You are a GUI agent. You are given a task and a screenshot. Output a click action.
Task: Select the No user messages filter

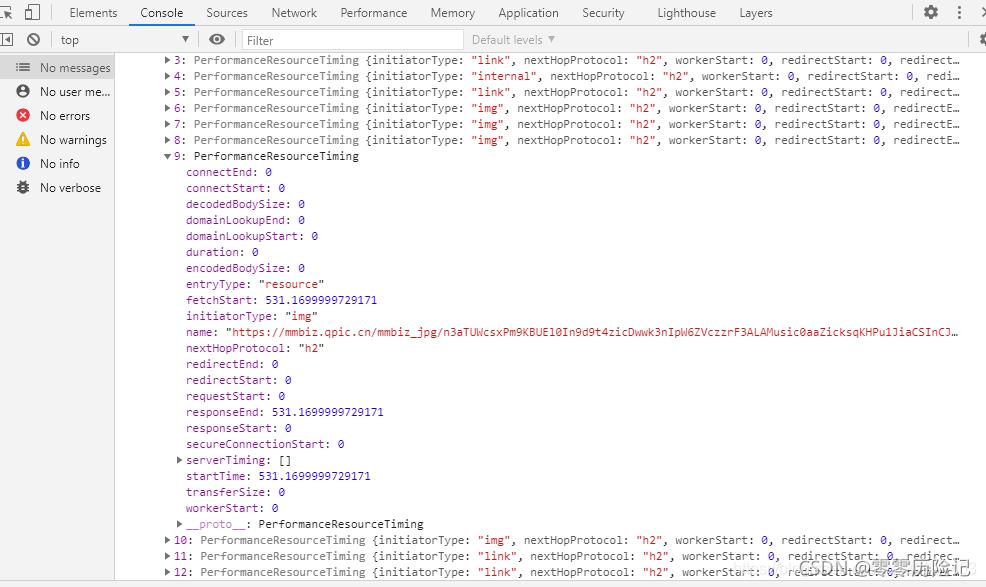(57, 91)
